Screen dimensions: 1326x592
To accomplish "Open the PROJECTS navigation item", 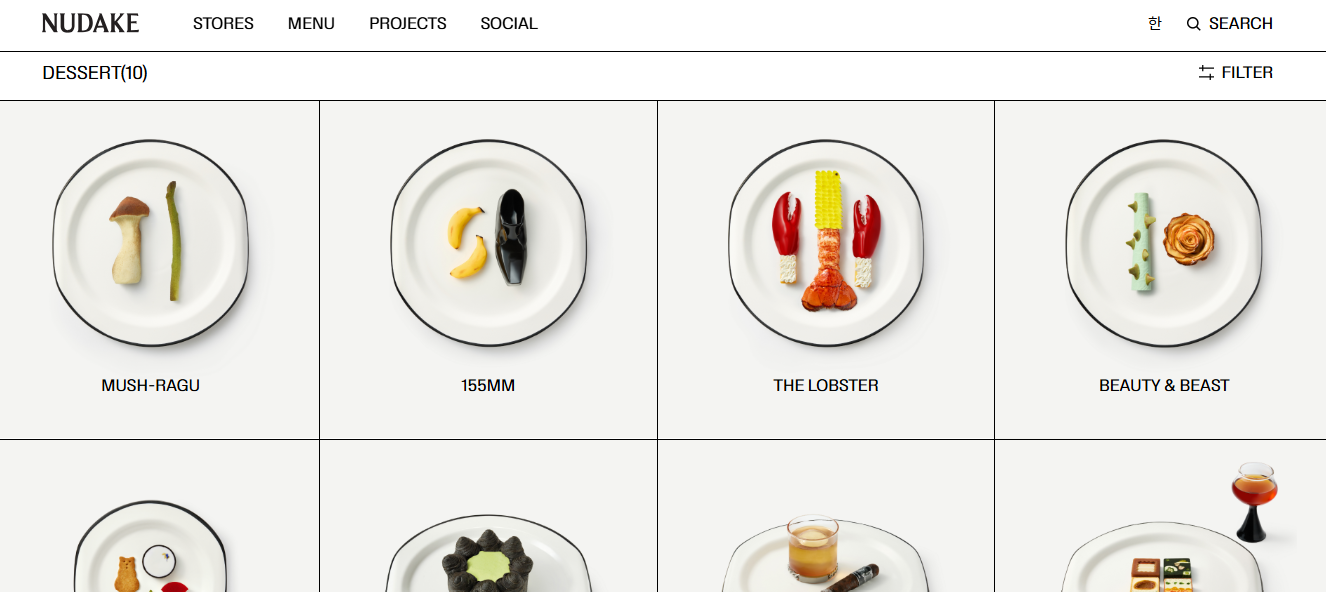I will [408, 23].
